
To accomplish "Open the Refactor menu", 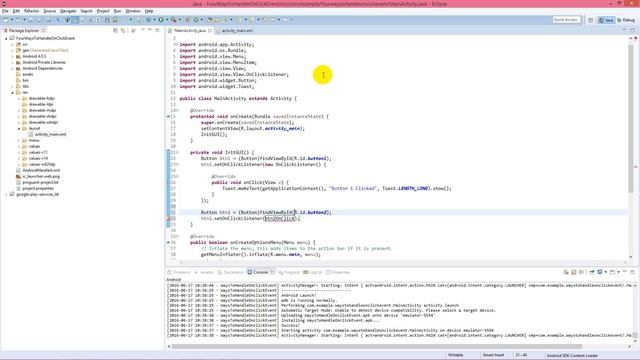I will pos(31,11).
